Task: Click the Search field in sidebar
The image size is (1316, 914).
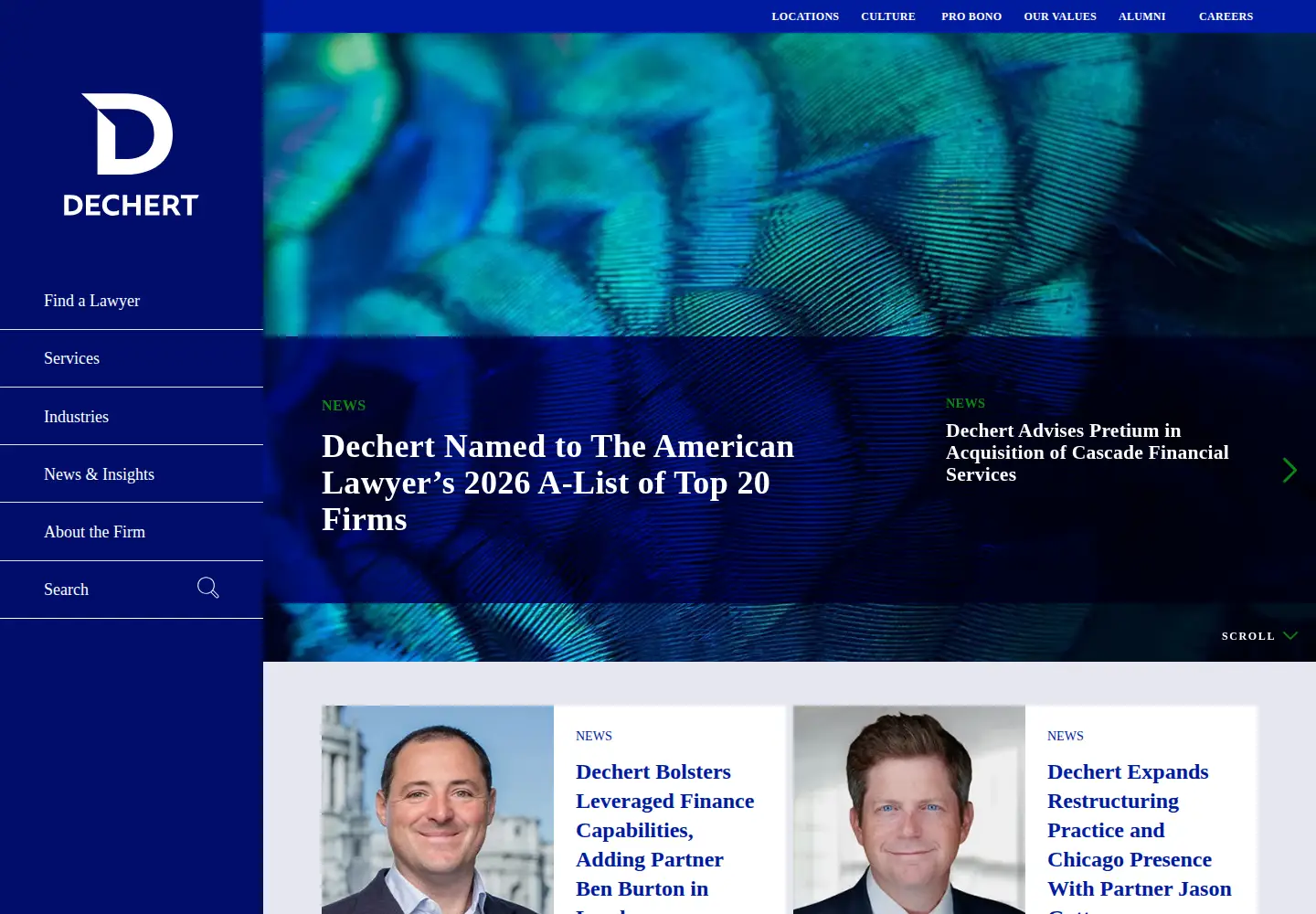Action: click(x=132, y=590)
